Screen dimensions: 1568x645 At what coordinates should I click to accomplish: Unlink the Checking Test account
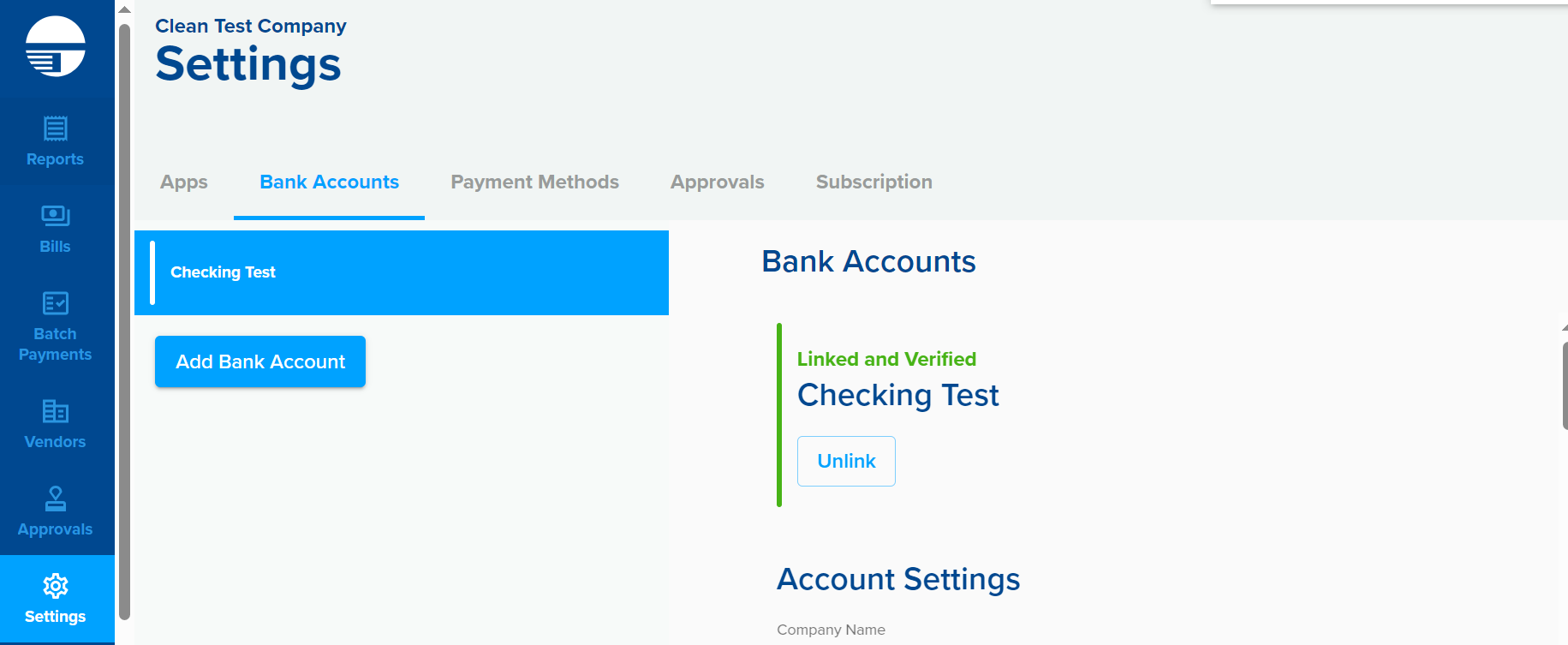click(846, 461)
